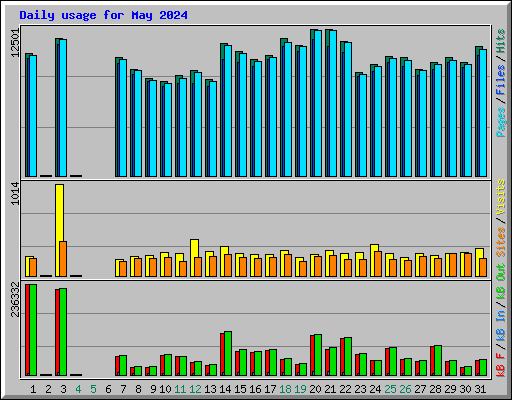Click the cyan hits bar for day 20

point(318,103)
